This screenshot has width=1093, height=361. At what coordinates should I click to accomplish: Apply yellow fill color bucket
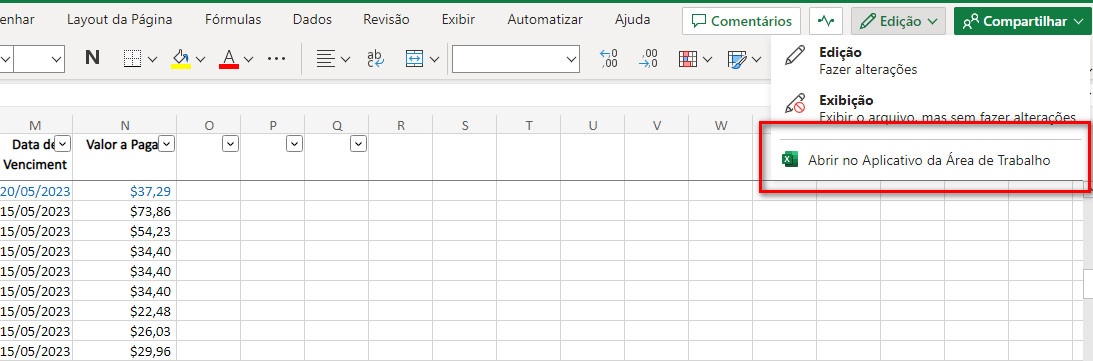[x=181, y=59]
